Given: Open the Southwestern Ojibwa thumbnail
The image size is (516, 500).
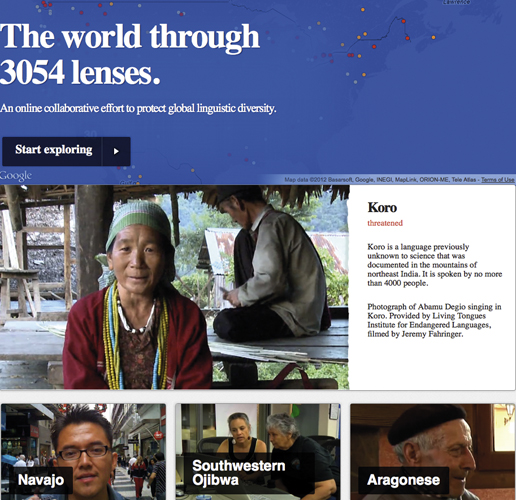Looking at the screenshot, I should coord(258,452).
